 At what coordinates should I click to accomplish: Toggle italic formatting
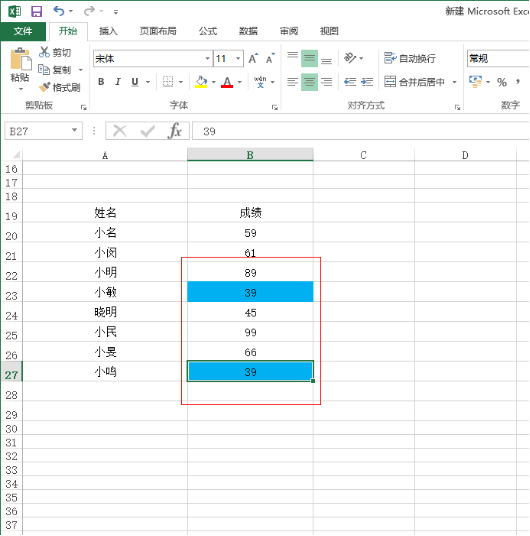(x=118, y=82)
